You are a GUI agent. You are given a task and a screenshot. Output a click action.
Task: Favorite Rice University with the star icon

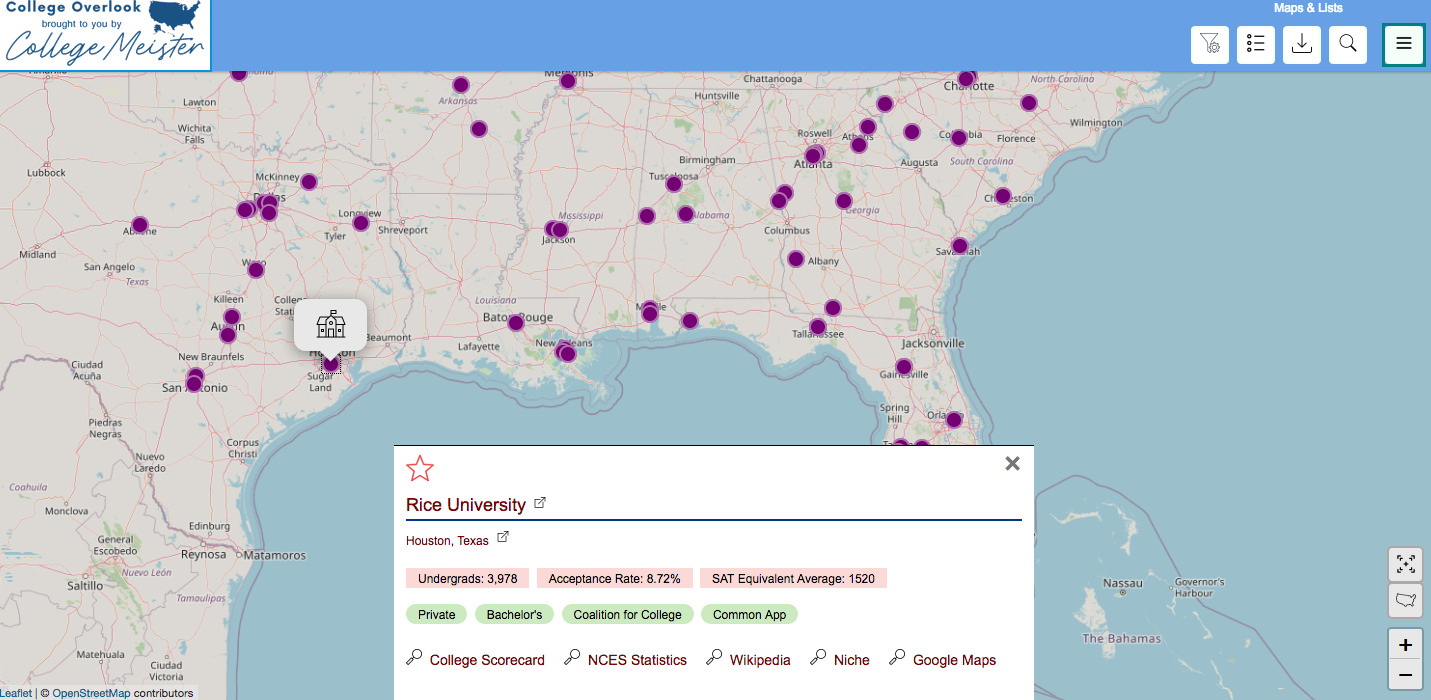pyautogui.click(x=420, y=468)
